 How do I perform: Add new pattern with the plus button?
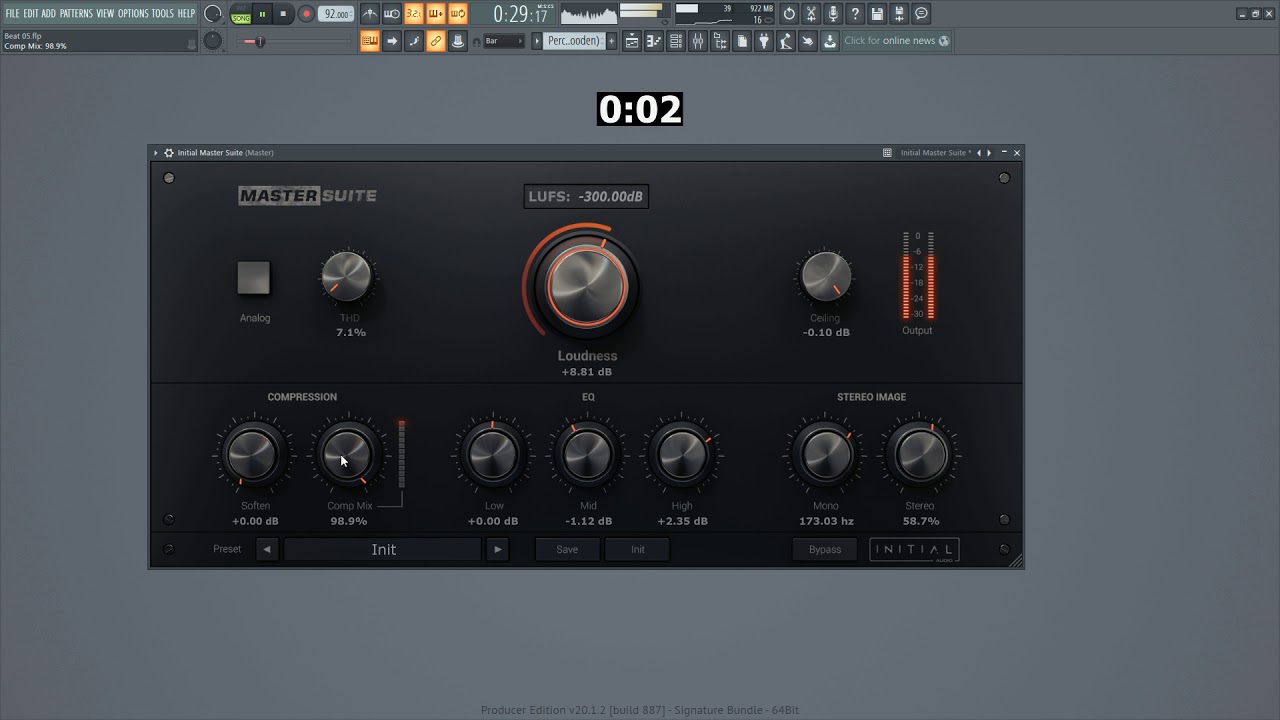612,41
